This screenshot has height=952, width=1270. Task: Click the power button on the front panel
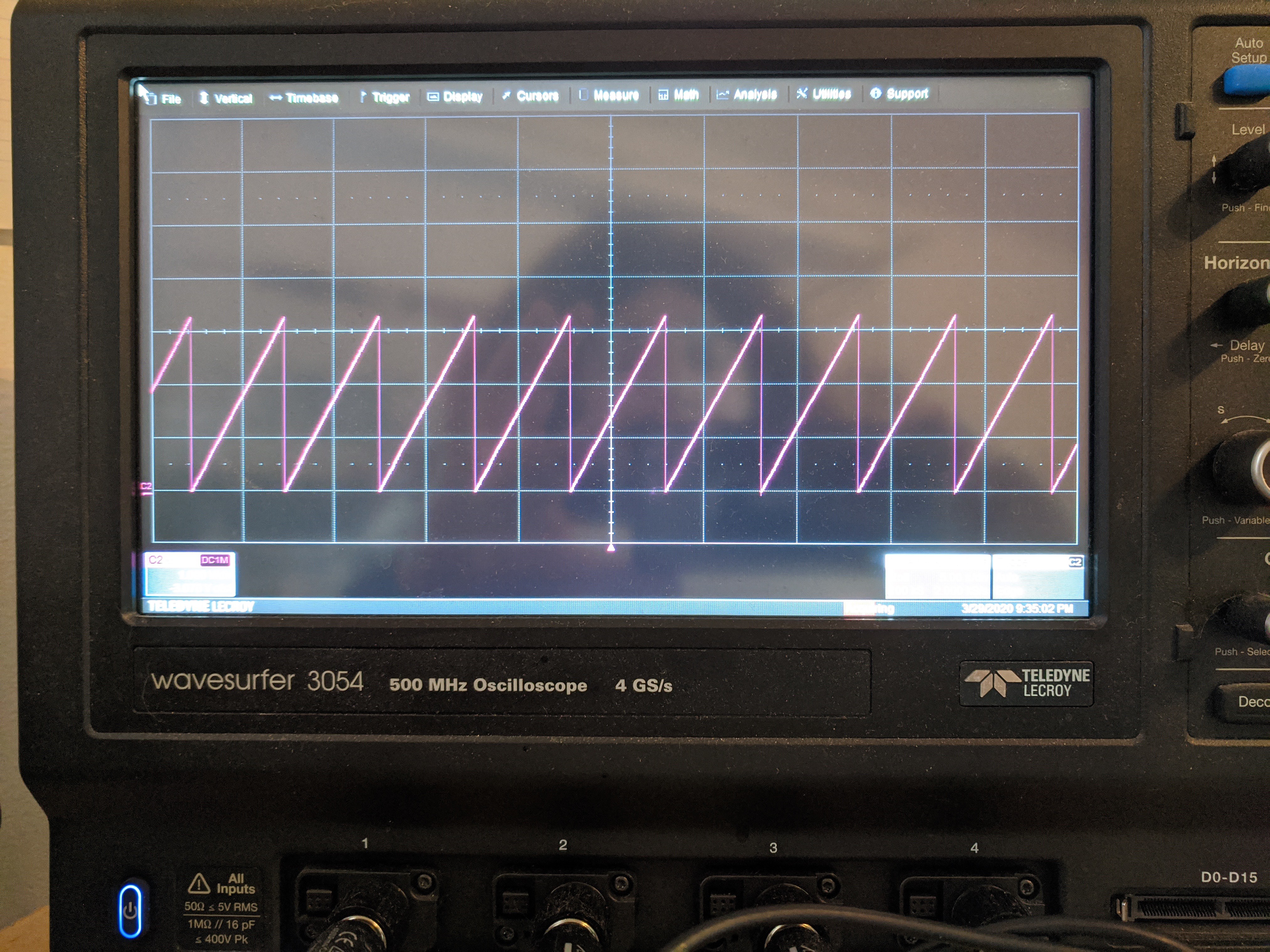coord(130,911)
